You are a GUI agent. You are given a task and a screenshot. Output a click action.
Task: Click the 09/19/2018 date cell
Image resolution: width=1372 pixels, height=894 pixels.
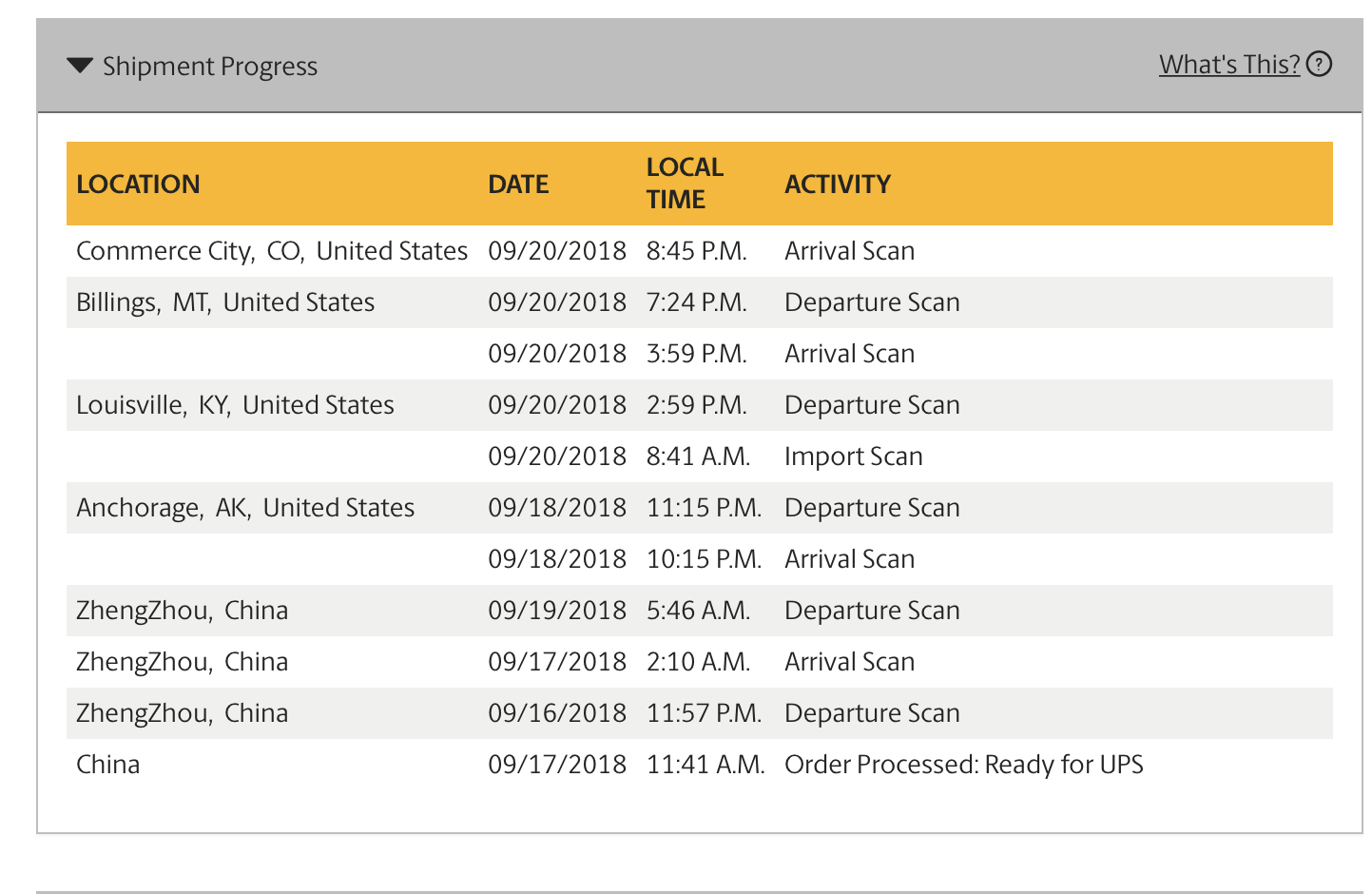pos(557,611)
